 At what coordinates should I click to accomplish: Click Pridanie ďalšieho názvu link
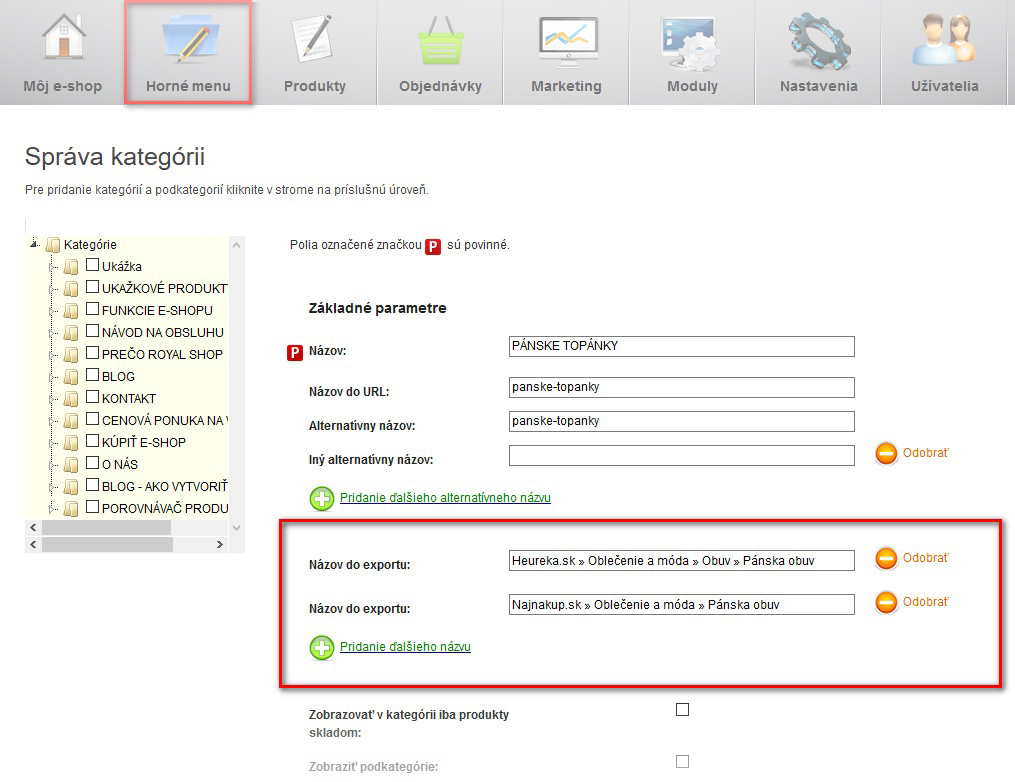pyautogui.click(x=405, y=647)
